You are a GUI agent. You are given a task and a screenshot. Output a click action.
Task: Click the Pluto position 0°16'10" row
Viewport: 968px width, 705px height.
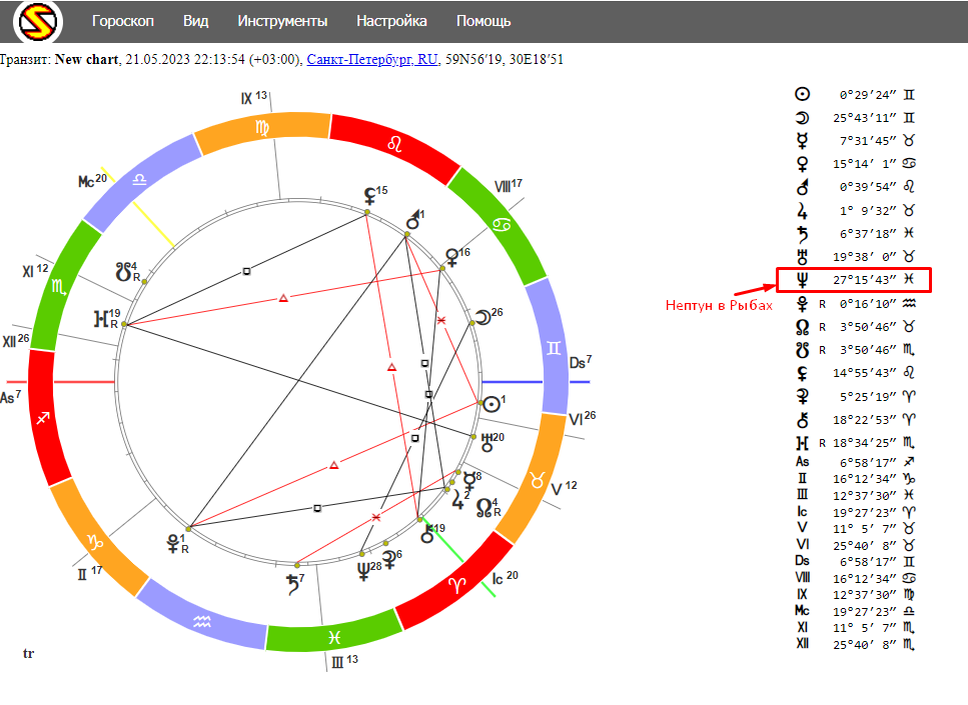(855, 304)
